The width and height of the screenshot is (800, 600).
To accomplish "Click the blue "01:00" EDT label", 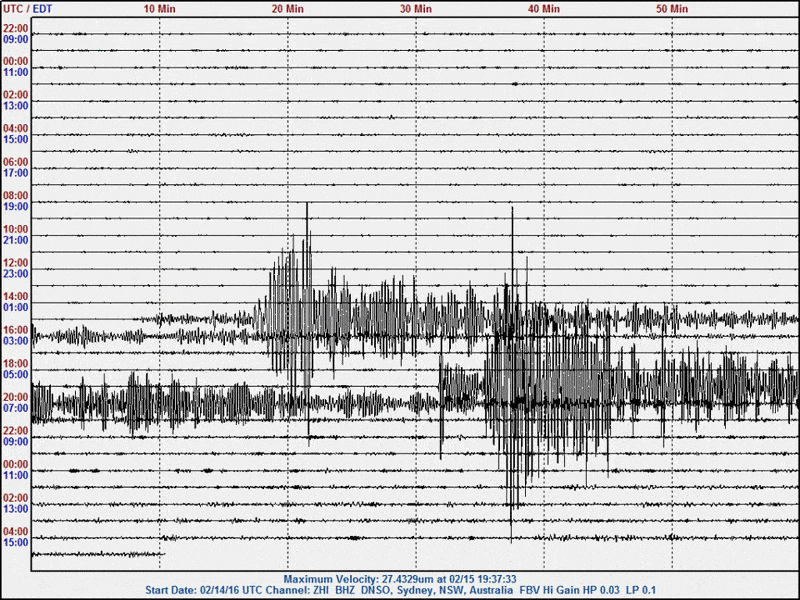I will (x=16, y=308).
